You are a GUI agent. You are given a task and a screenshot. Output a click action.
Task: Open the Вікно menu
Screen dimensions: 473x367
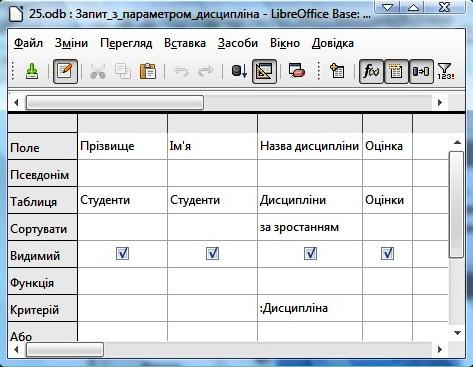coord(285,43)
